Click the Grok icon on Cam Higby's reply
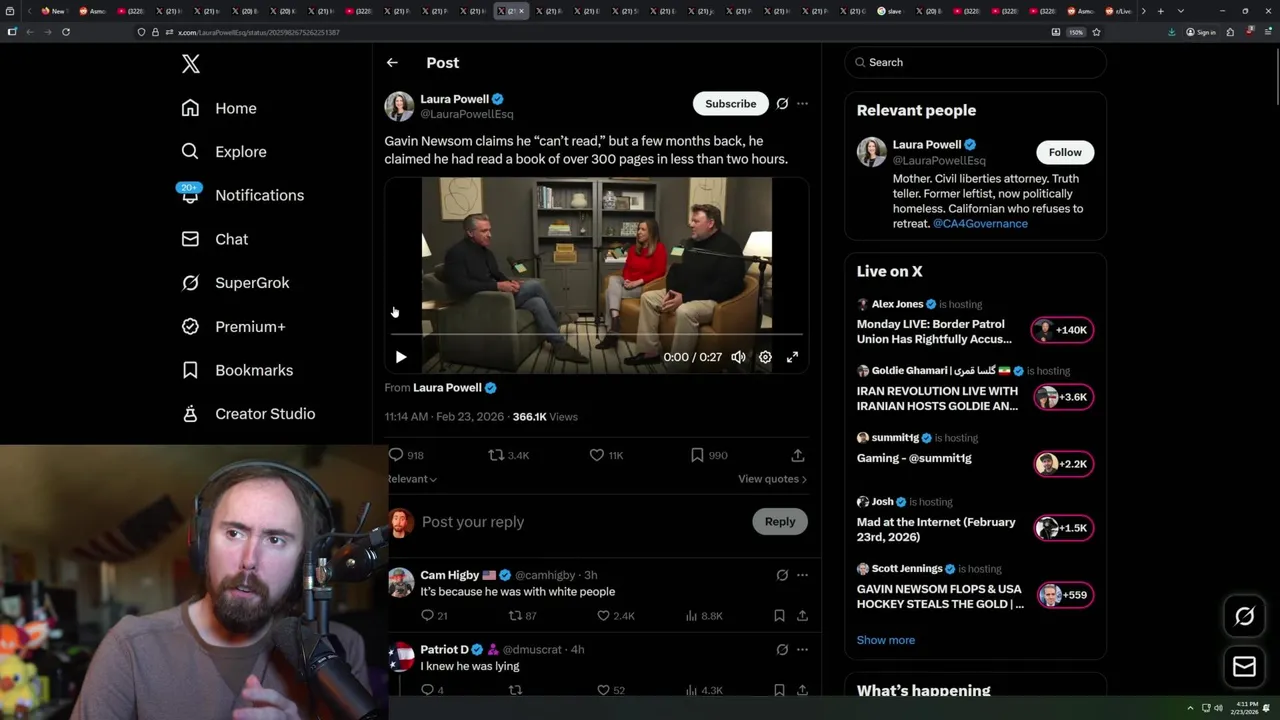The height and width of the screenshot is (720, 1280). pos(782,575)
